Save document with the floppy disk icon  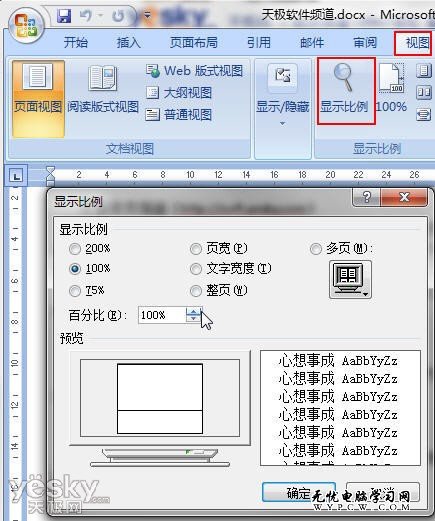[x=64, y=16]
